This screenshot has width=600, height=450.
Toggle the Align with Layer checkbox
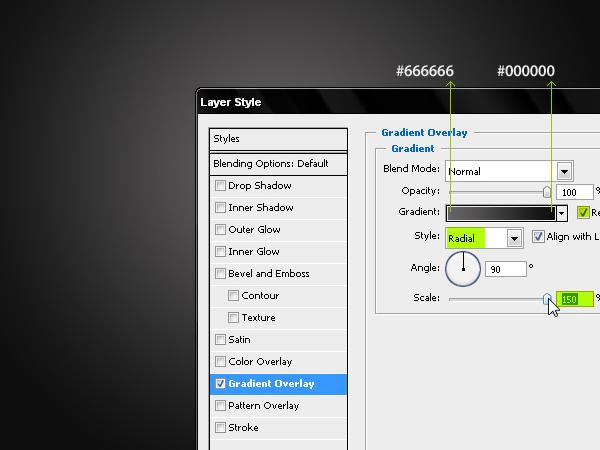tap(538, 236)
